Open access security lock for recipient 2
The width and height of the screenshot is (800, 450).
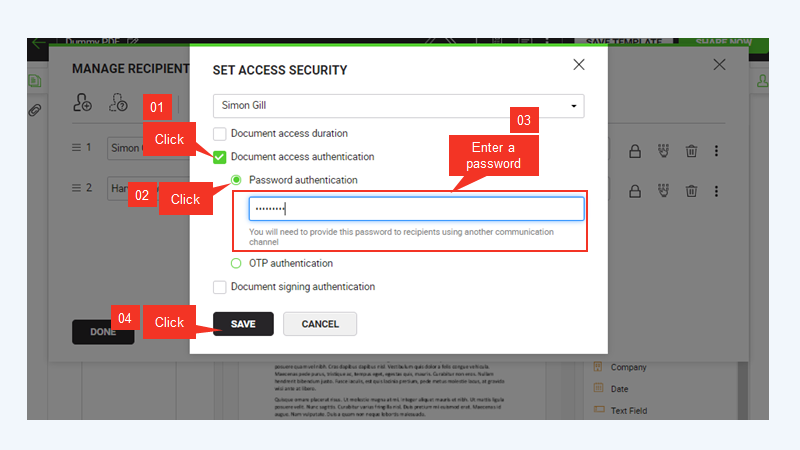pyautogui.click(x=635, y=191)
